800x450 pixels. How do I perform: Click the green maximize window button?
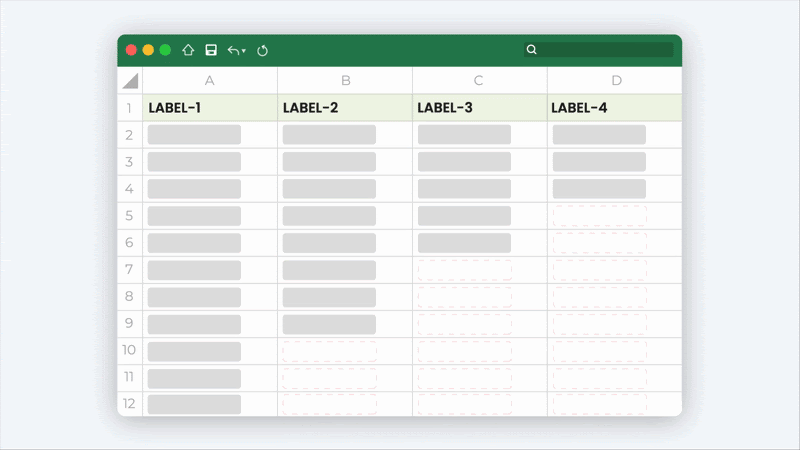click(x=165, y=50)
